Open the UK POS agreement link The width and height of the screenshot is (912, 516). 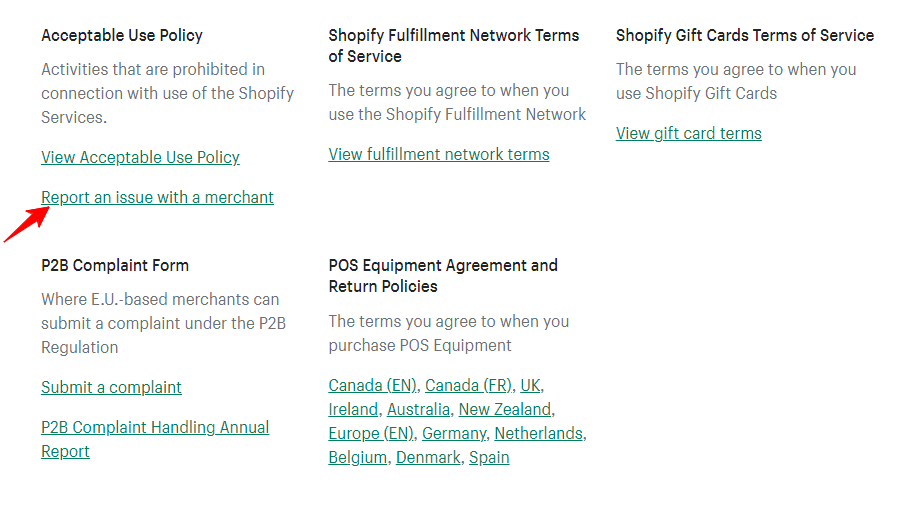[530, 385]
